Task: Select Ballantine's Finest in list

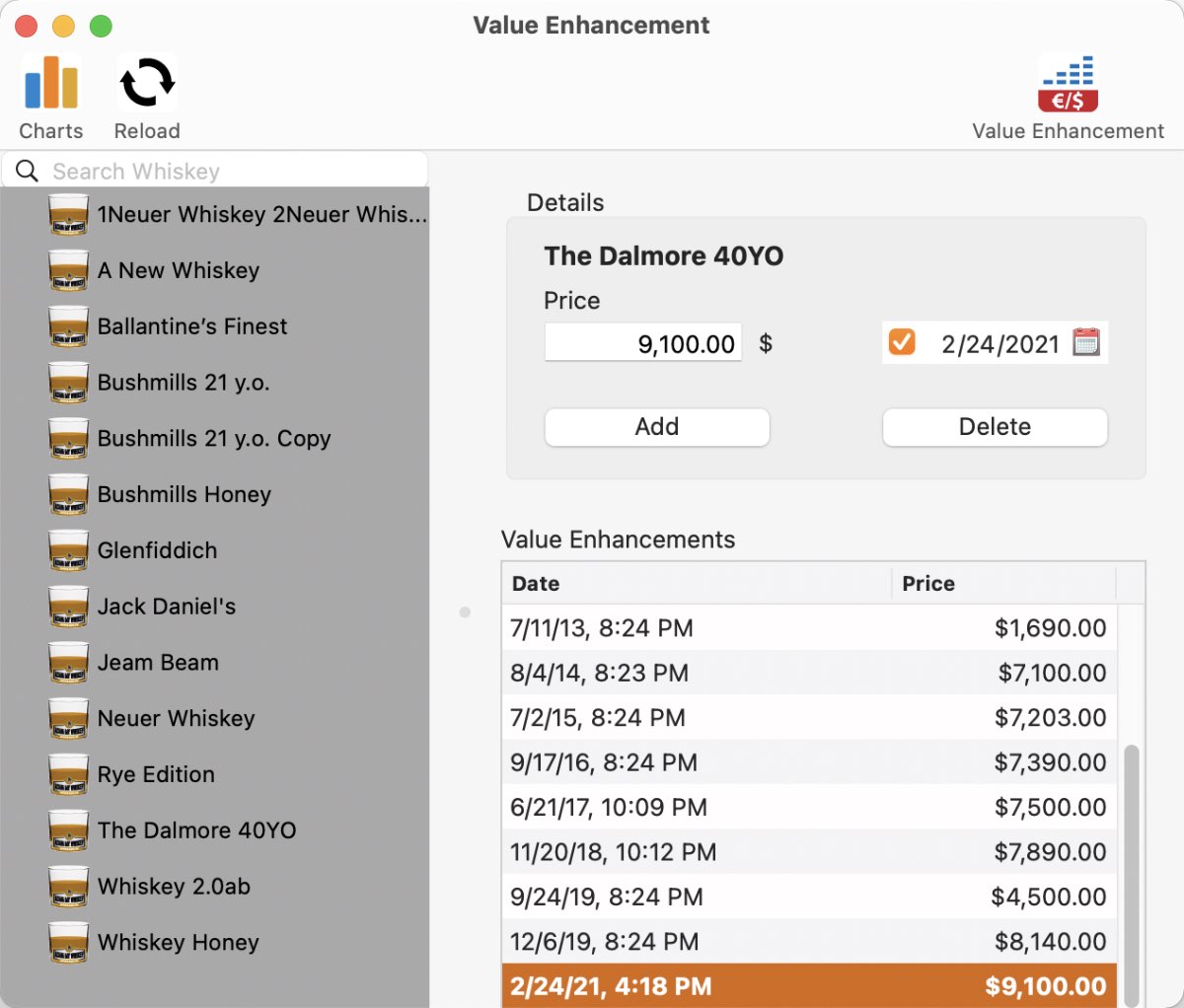Action: [x=215, y=326]
